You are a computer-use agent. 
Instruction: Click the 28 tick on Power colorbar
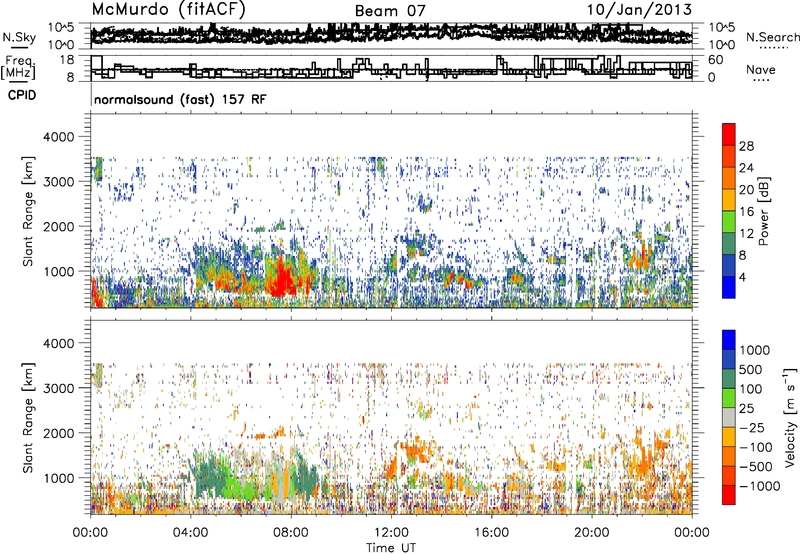746,146
